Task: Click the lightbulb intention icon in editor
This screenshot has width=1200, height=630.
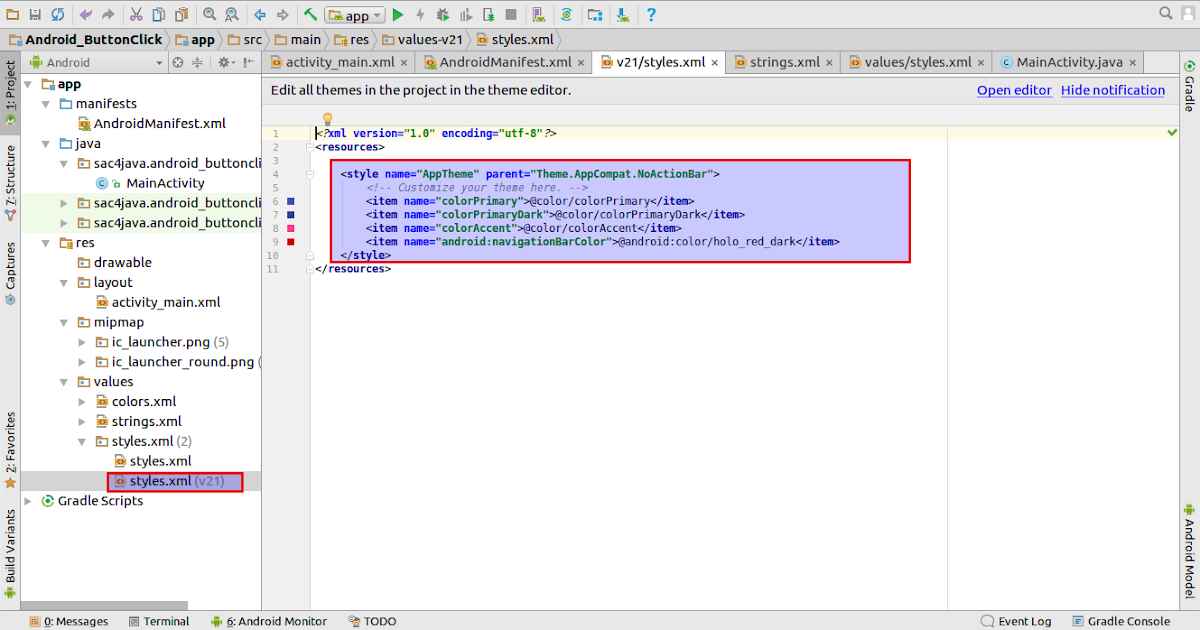Action: 326,120
